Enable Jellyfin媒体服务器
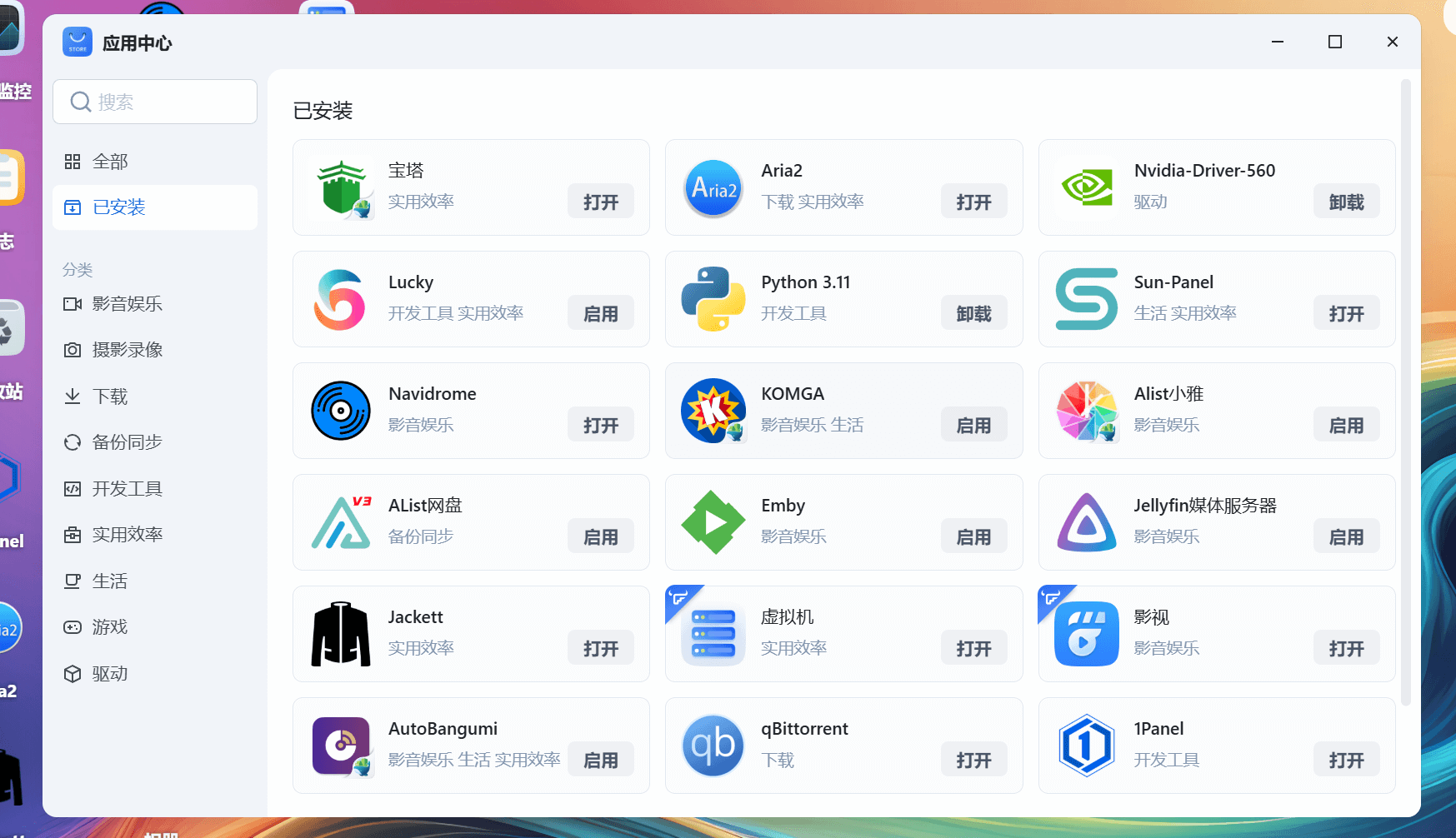The image size is (1456, 838). tap(1346, 536)
